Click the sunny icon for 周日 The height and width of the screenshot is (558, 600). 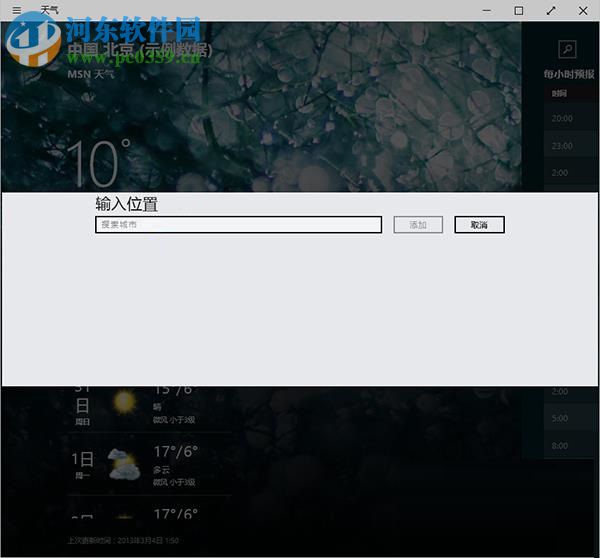124,401
